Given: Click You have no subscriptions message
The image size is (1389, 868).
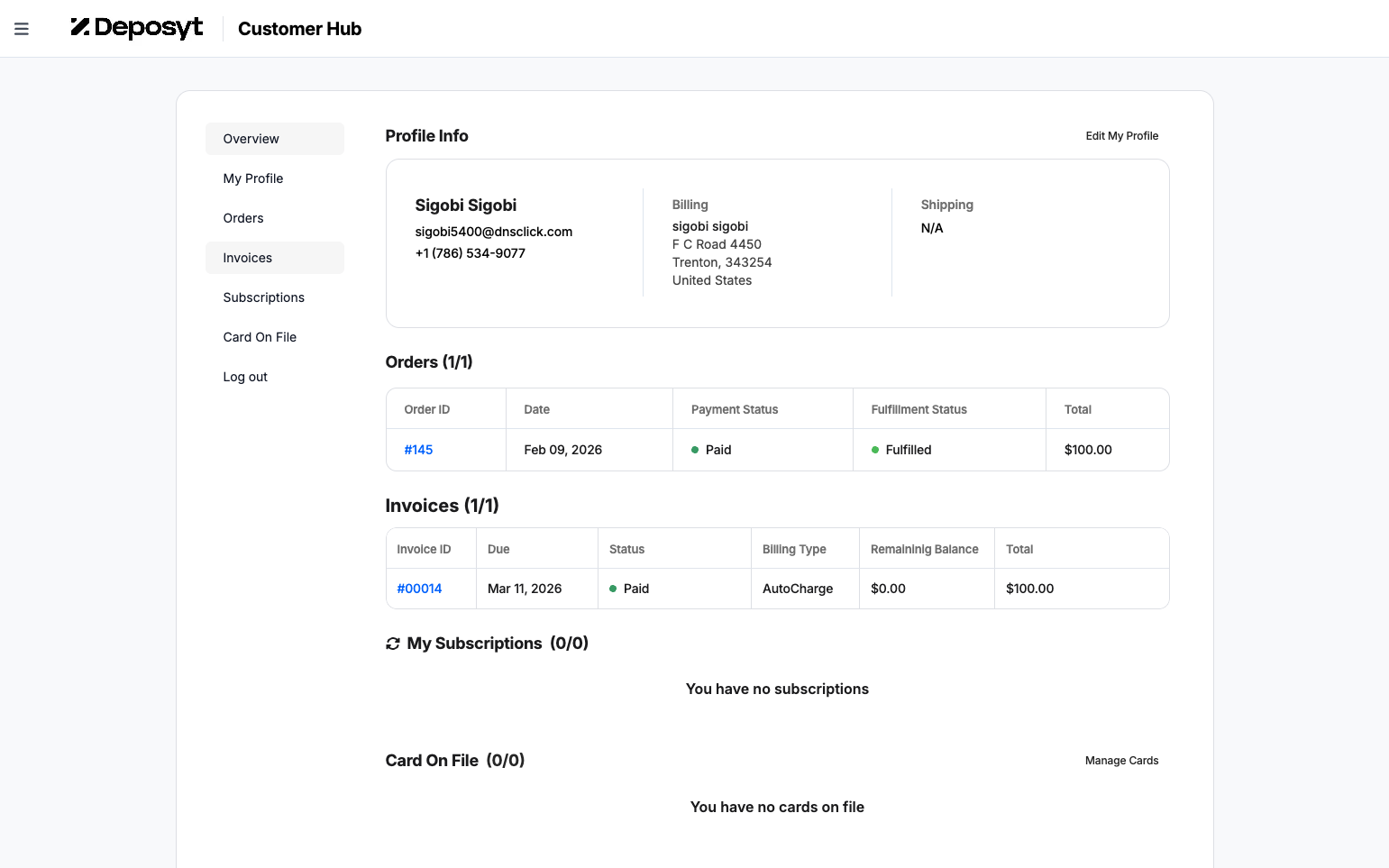Looking at the screenshot, I should (x=777, y=690).
